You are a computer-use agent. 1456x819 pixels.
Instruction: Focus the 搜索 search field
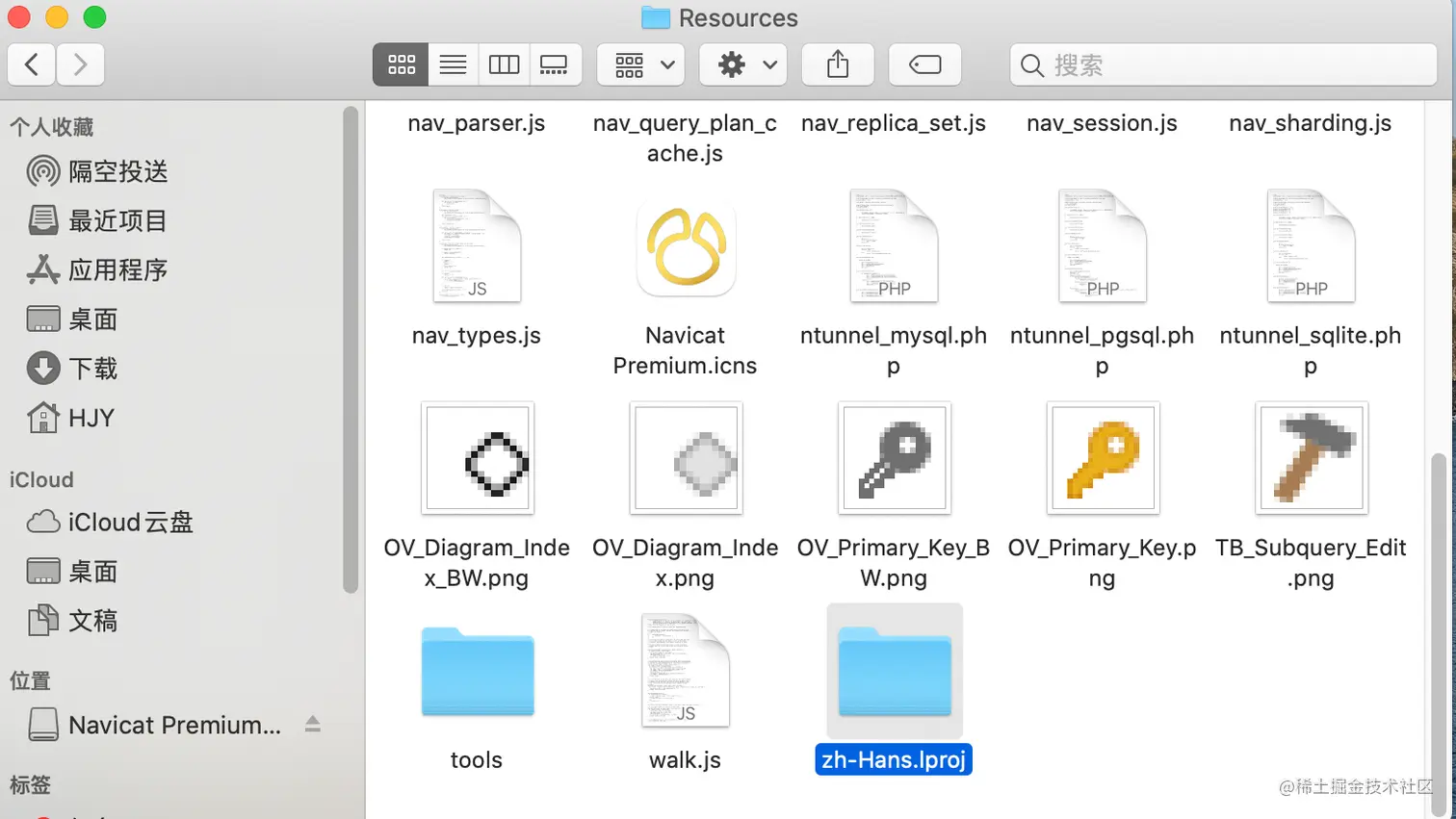(1224, 64)
